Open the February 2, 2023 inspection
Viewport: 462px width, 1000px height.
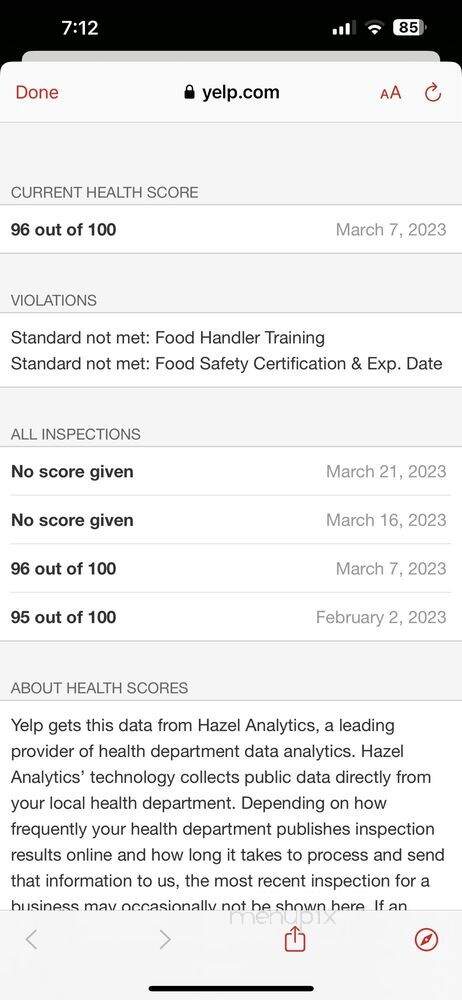tap(231, 617)
